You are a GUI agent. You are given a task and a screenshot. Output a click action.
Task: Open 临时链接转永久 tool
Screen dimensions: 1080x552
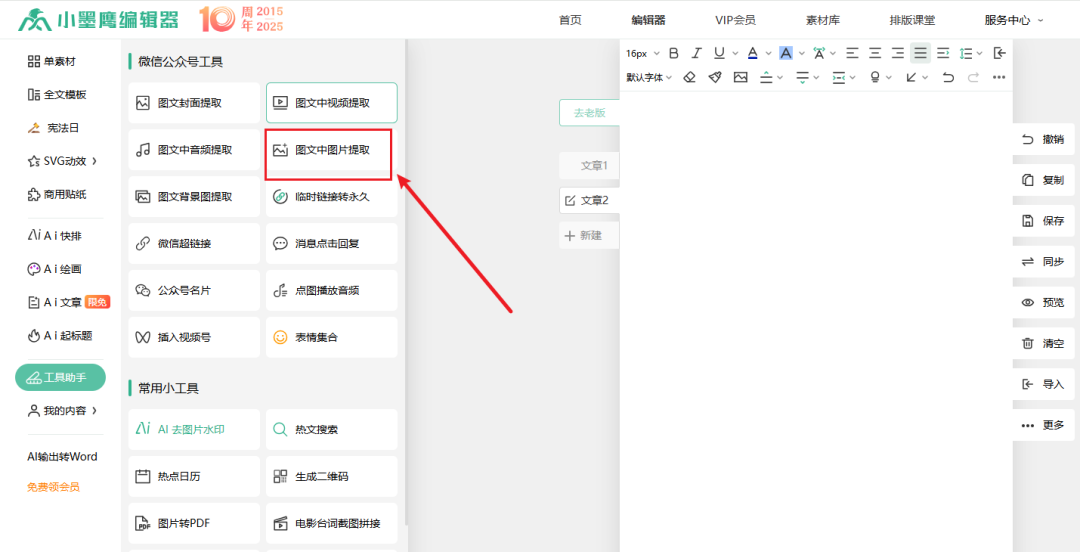(x=332, y=196)
